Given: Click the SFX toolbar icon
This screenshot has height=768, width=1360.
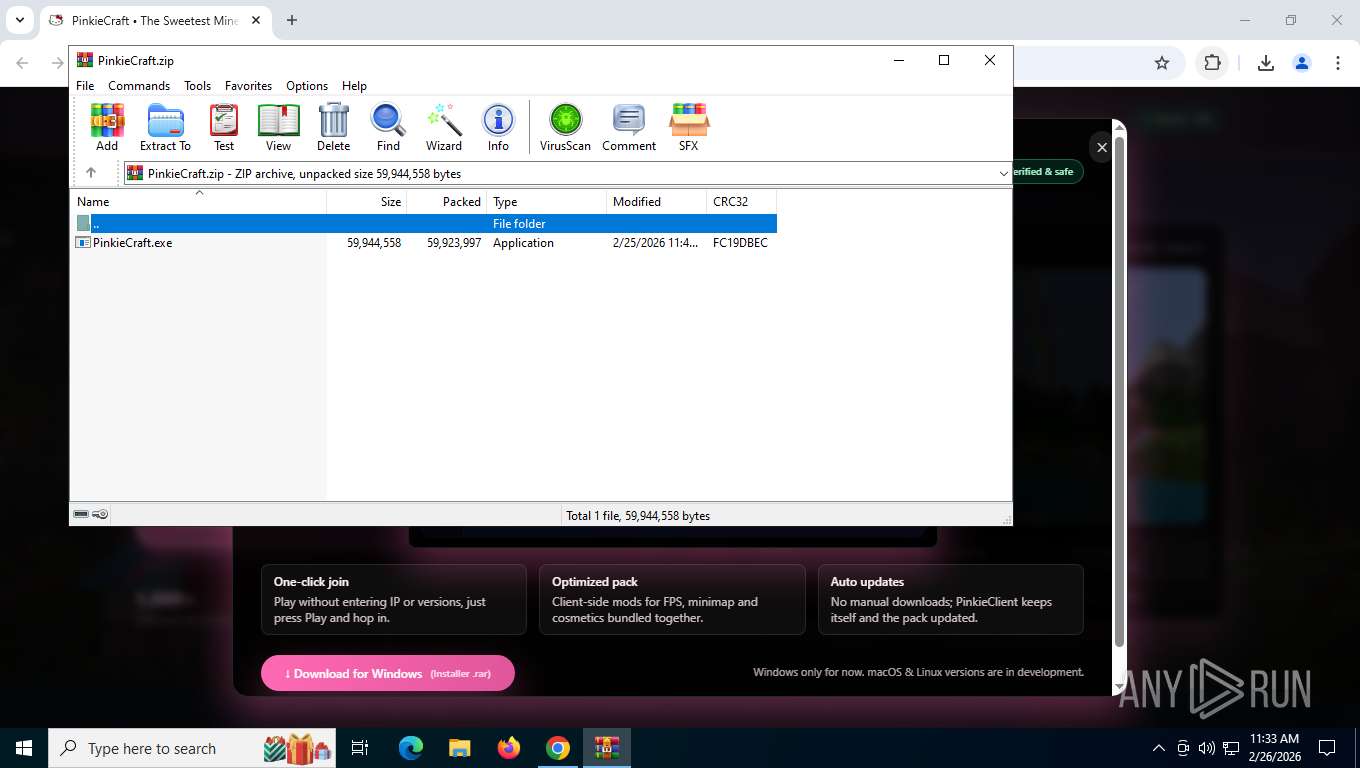Looking at the screenshot, I should coord(688,127).
